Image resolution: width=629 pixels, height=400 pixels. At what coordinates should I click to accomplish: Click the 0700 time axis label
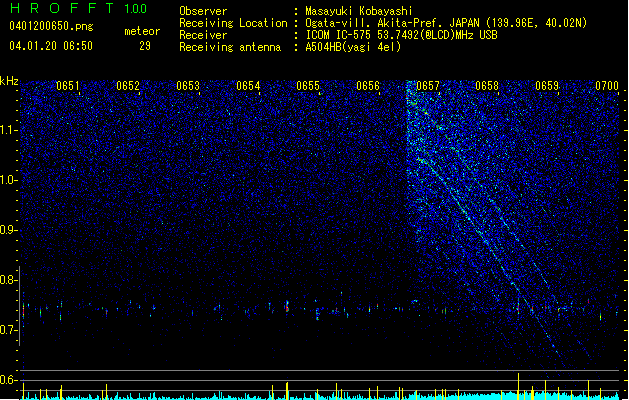point(607,86)
